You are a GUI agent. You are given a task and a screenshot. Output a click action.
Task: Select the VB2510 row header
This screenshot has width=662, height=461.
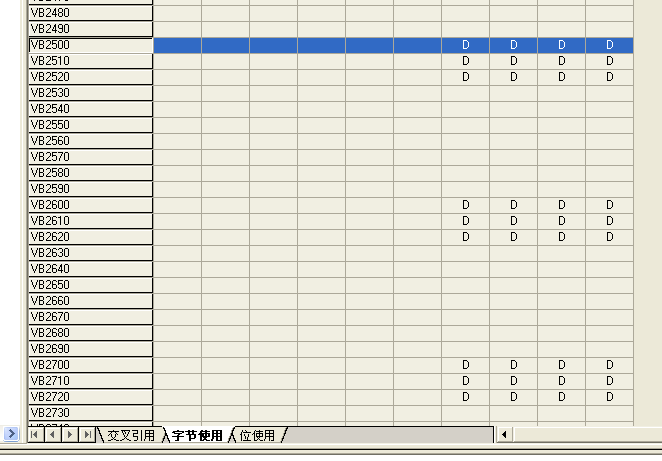pyautogui.click(x=90, y=61)
